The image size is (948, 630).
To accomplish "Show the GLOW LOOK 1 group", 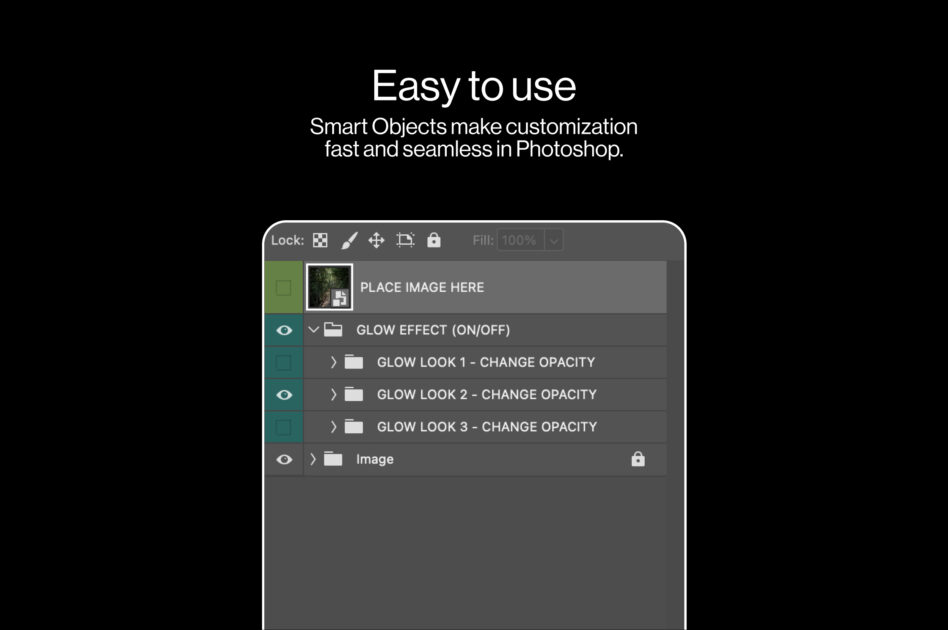I will (284, 362).
